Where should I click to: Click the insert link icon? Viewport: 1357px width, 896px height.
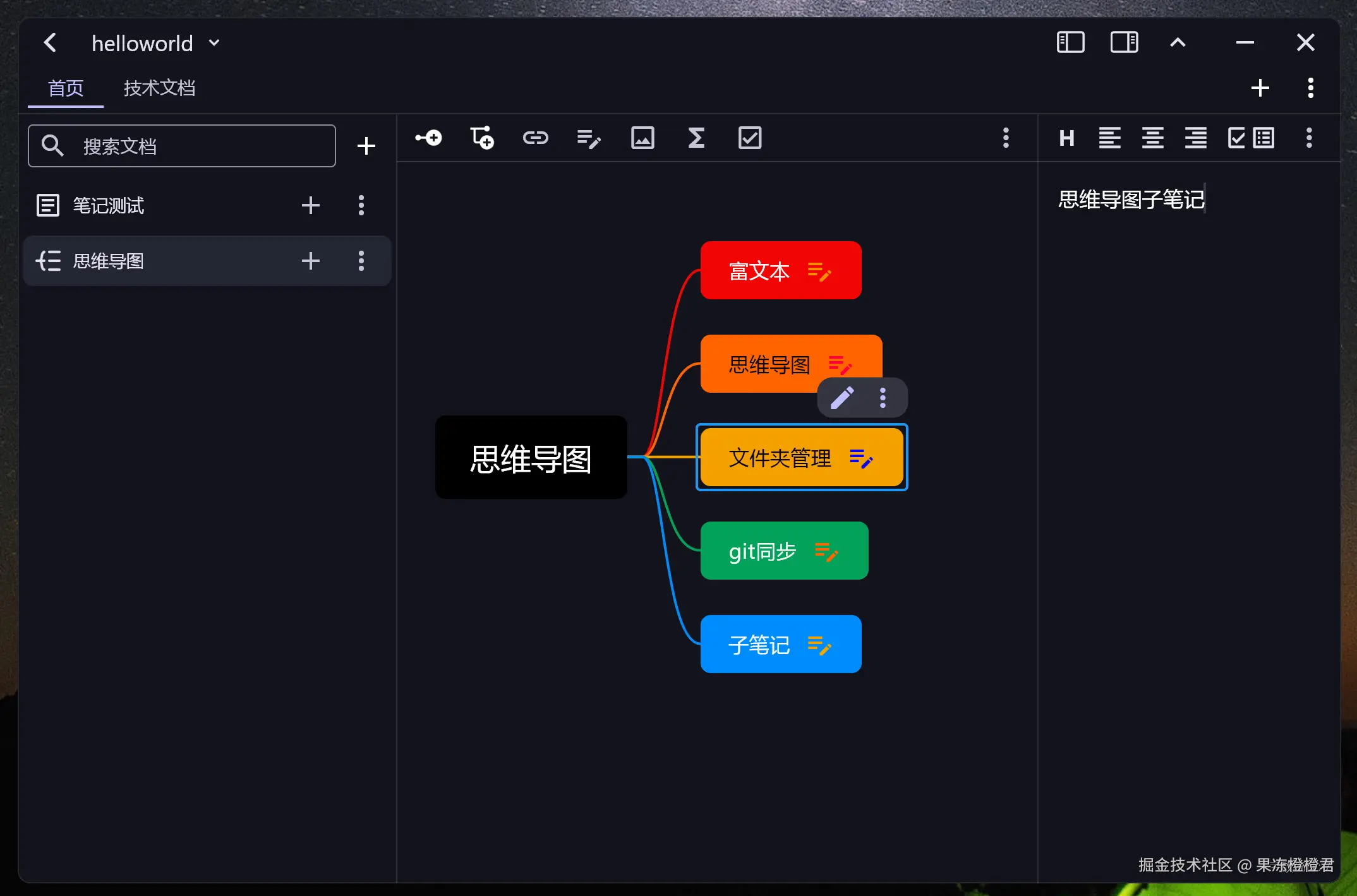[x=535, y=138]
